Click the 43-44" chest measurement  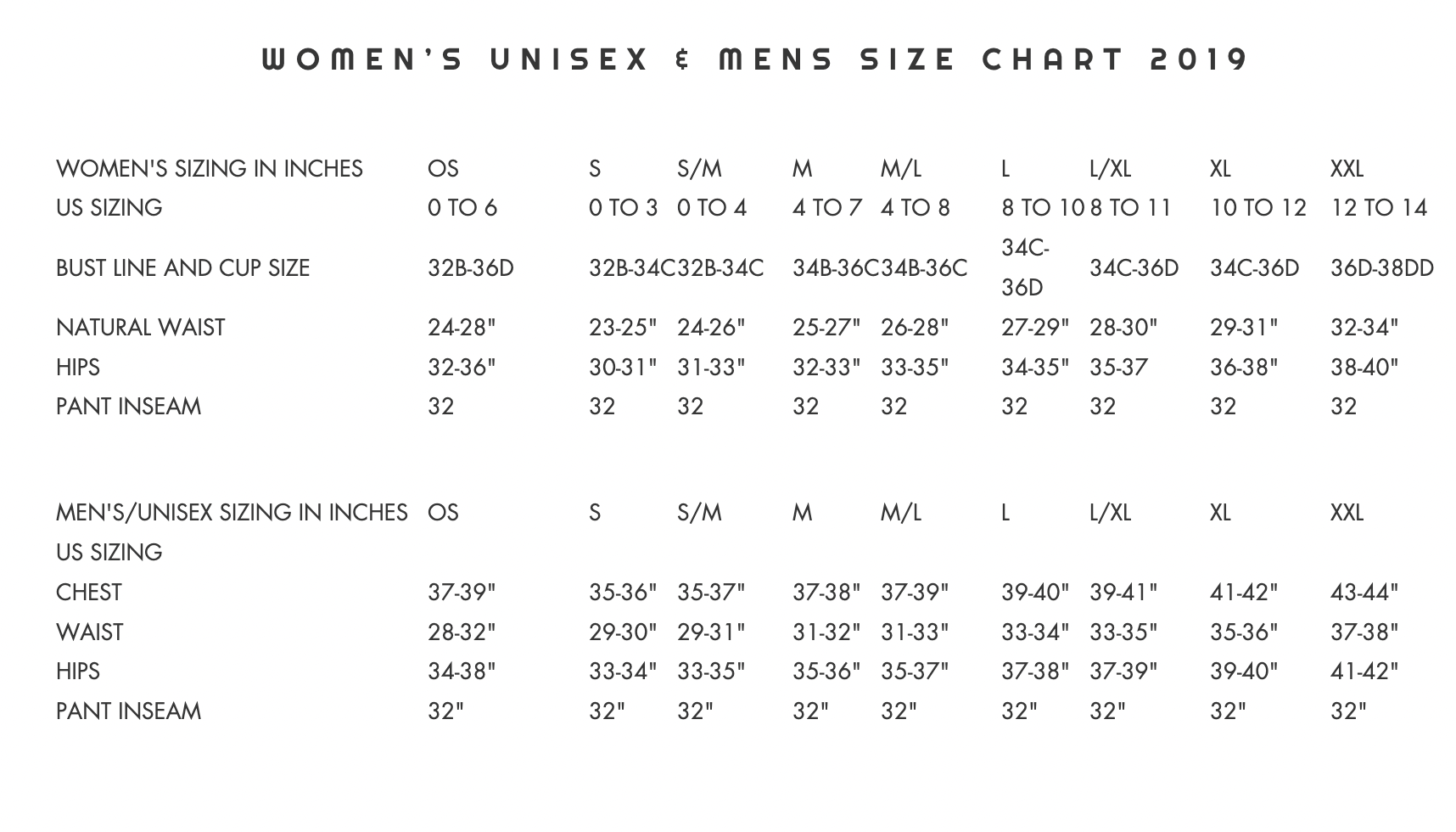tap(1364, 592)
